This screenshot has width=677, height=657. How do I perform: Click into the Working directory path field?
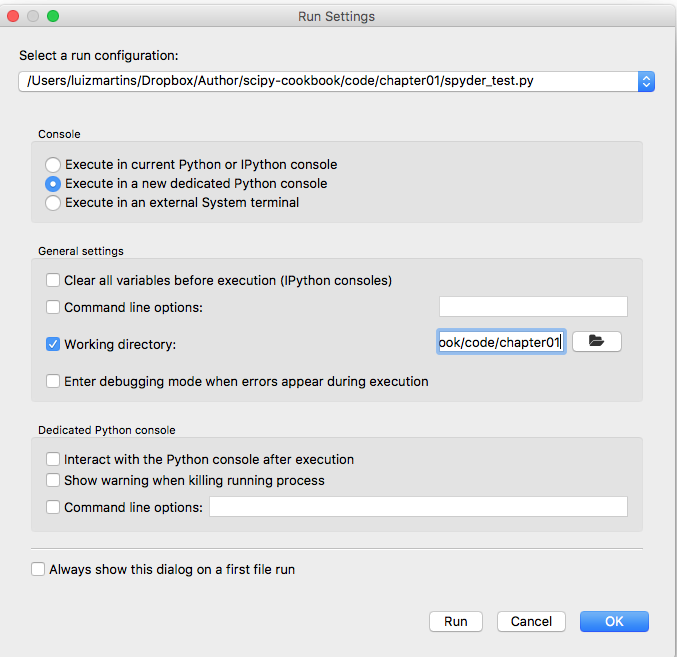tap(501, 342)
